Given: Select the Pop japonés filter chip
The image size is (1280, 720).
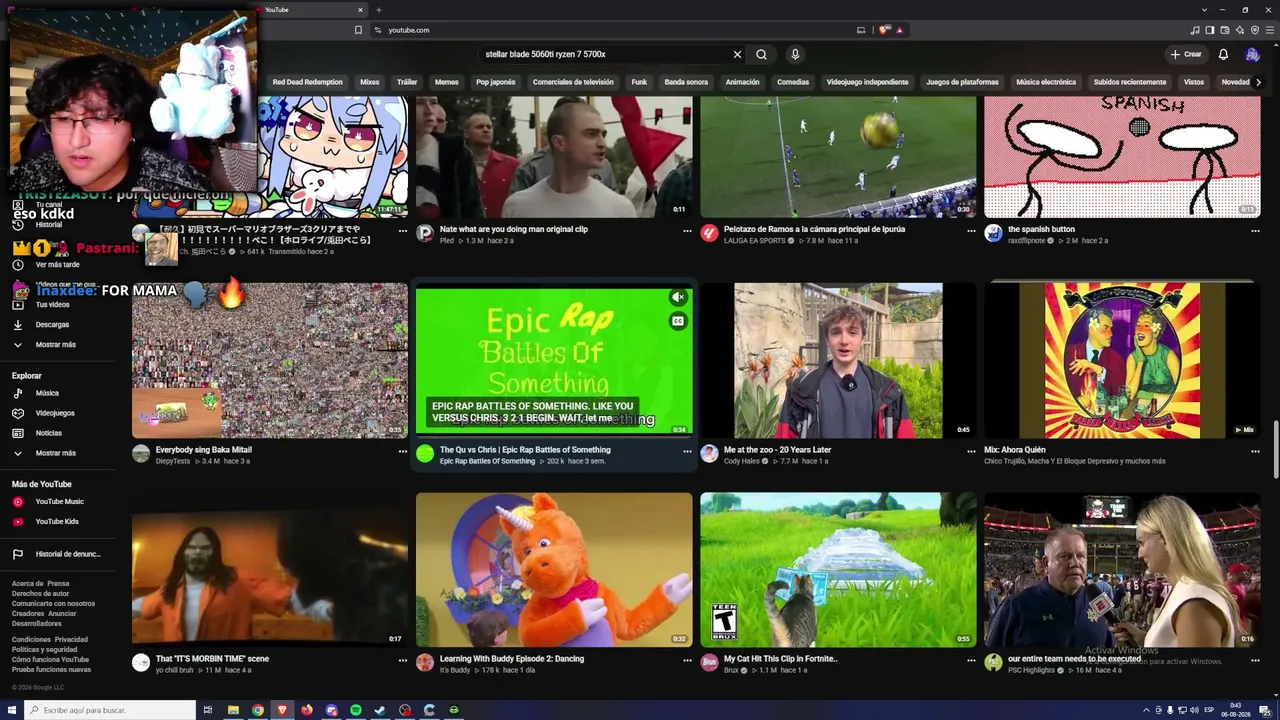Looking at the screenshot, I should tap(496, 82).
